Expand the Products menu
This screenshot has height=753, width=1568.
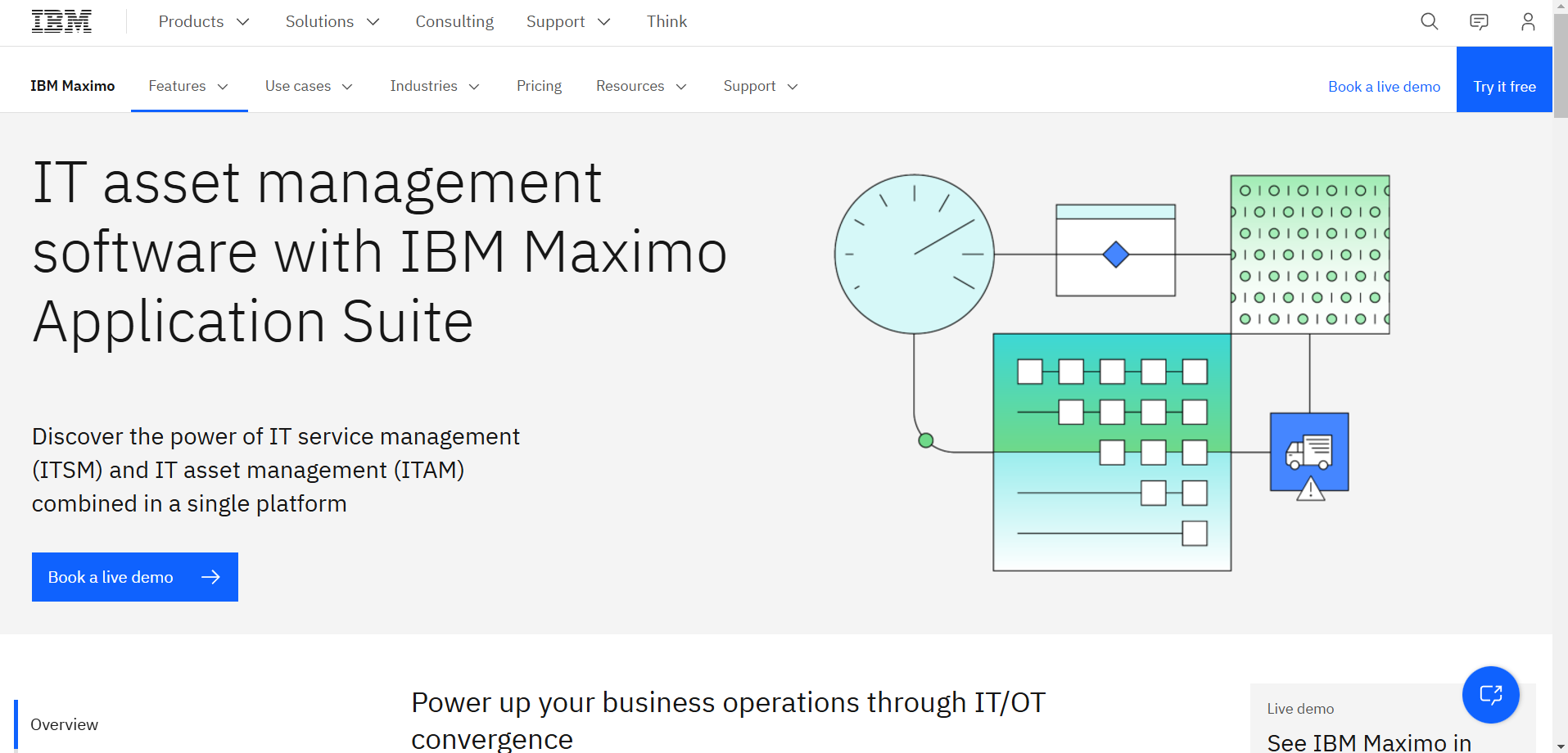204,21
